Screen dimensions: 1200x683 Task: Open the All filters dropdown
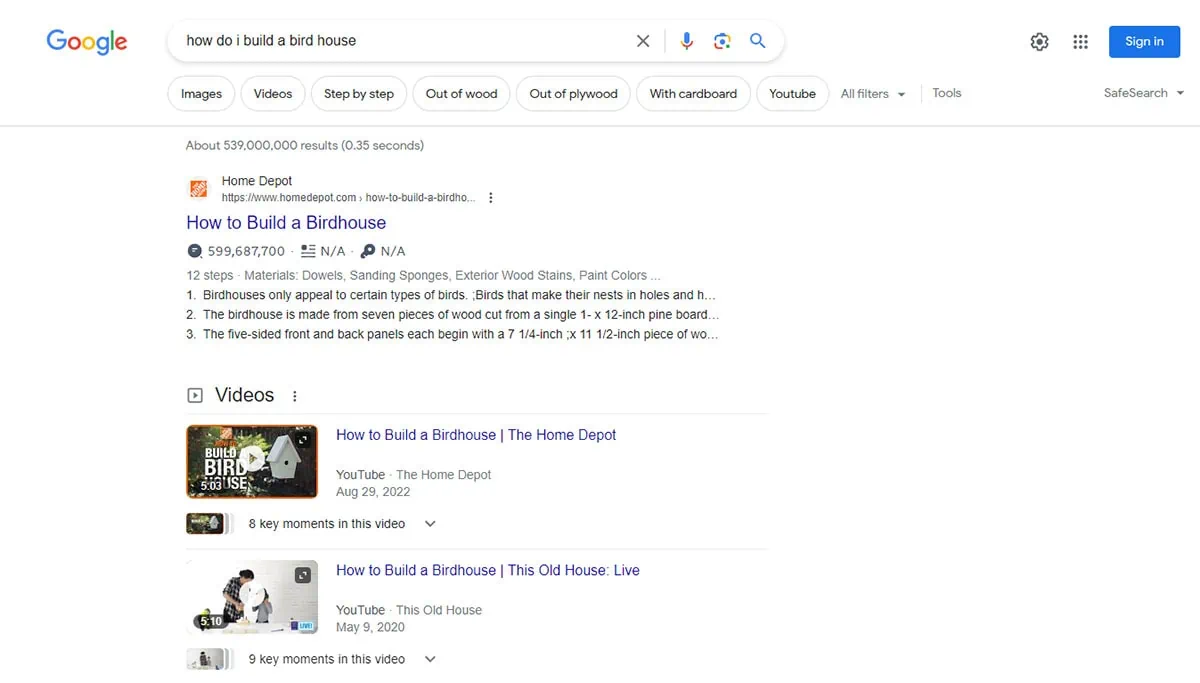[x=873, y=94]
